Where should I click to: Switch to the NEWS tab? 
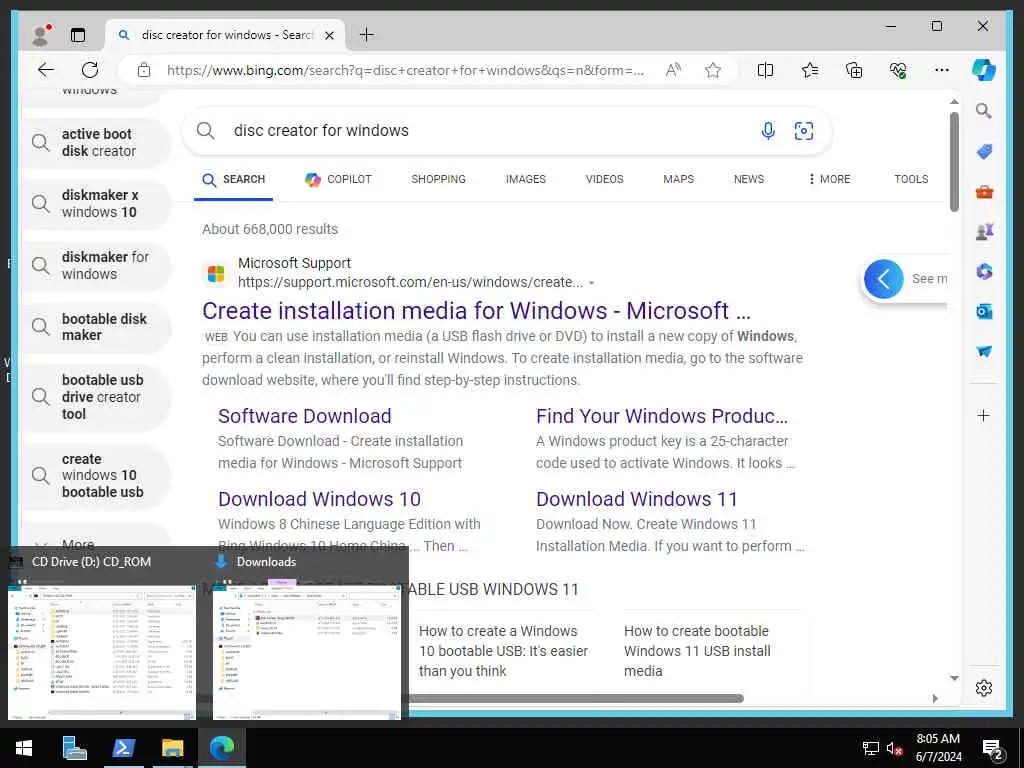pyautogui.click(x=748, y=180)
